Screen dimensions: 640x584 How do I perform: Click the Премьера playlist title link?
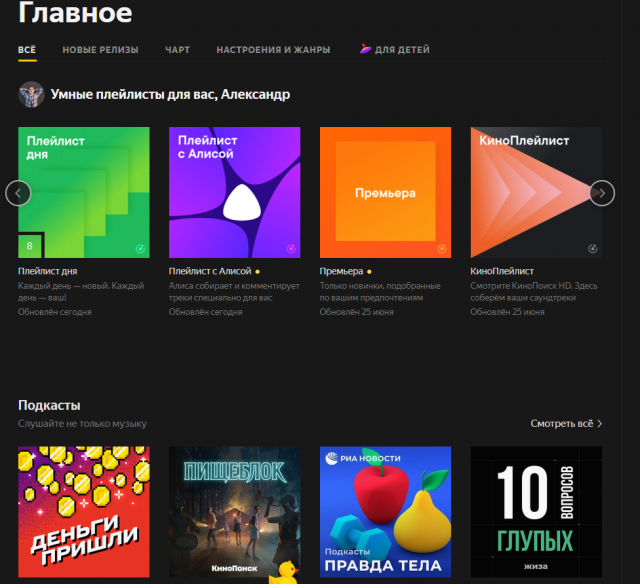click(x=341, y=271)
